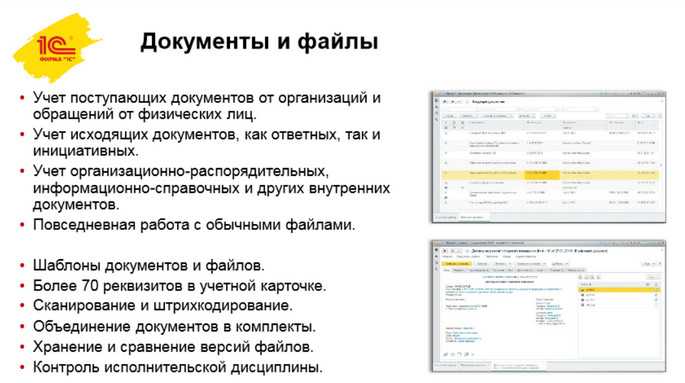Image resolution: width=685 pixels, height=383 pixels.
Task: Open the lower document card screenshot
Action: click(549, 306)
